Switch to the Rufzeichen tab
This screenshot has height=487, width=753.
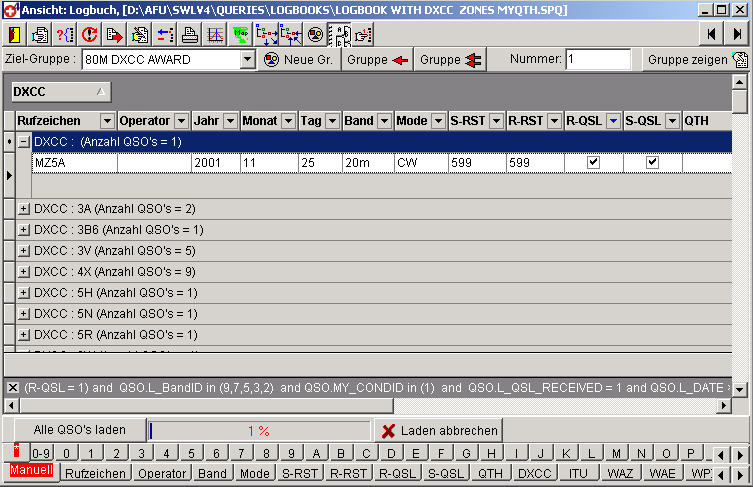click(x=95, y=474)
